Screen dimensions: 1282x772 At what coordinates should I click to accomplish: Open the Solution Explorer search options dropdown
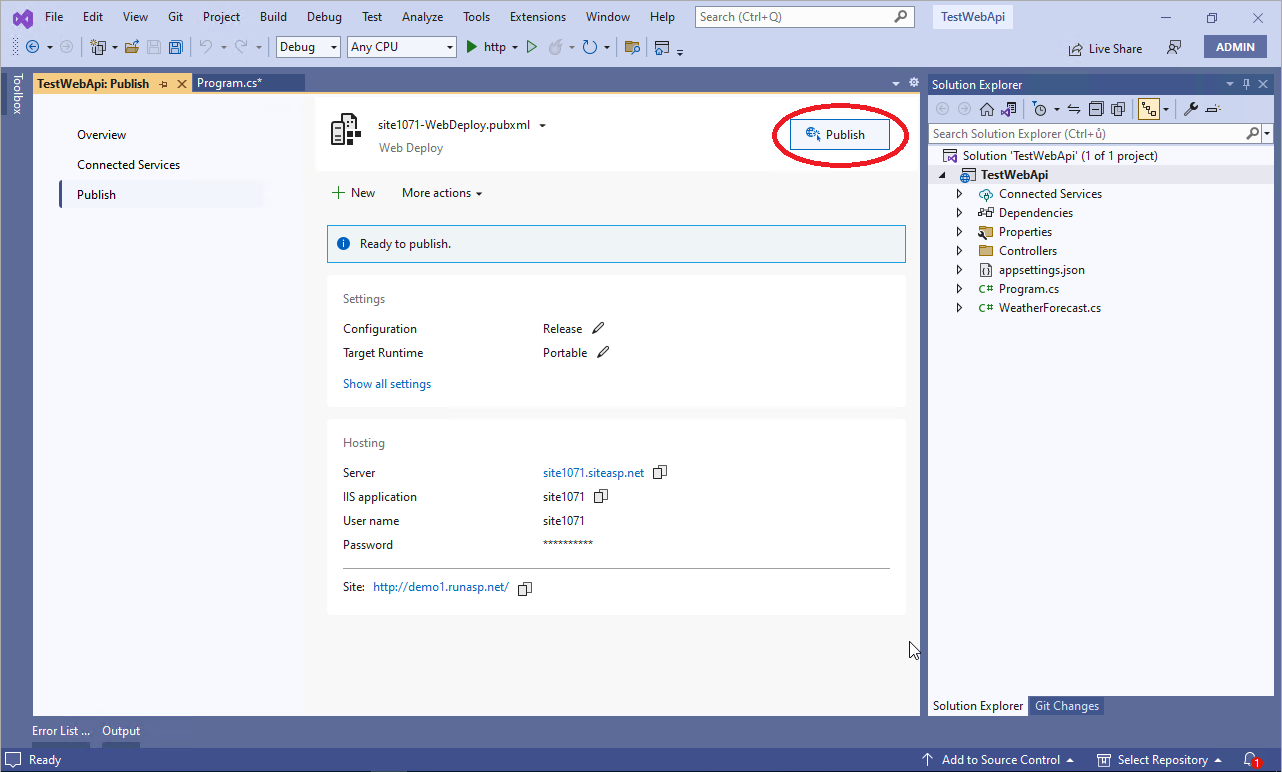tap(1267, 134)
